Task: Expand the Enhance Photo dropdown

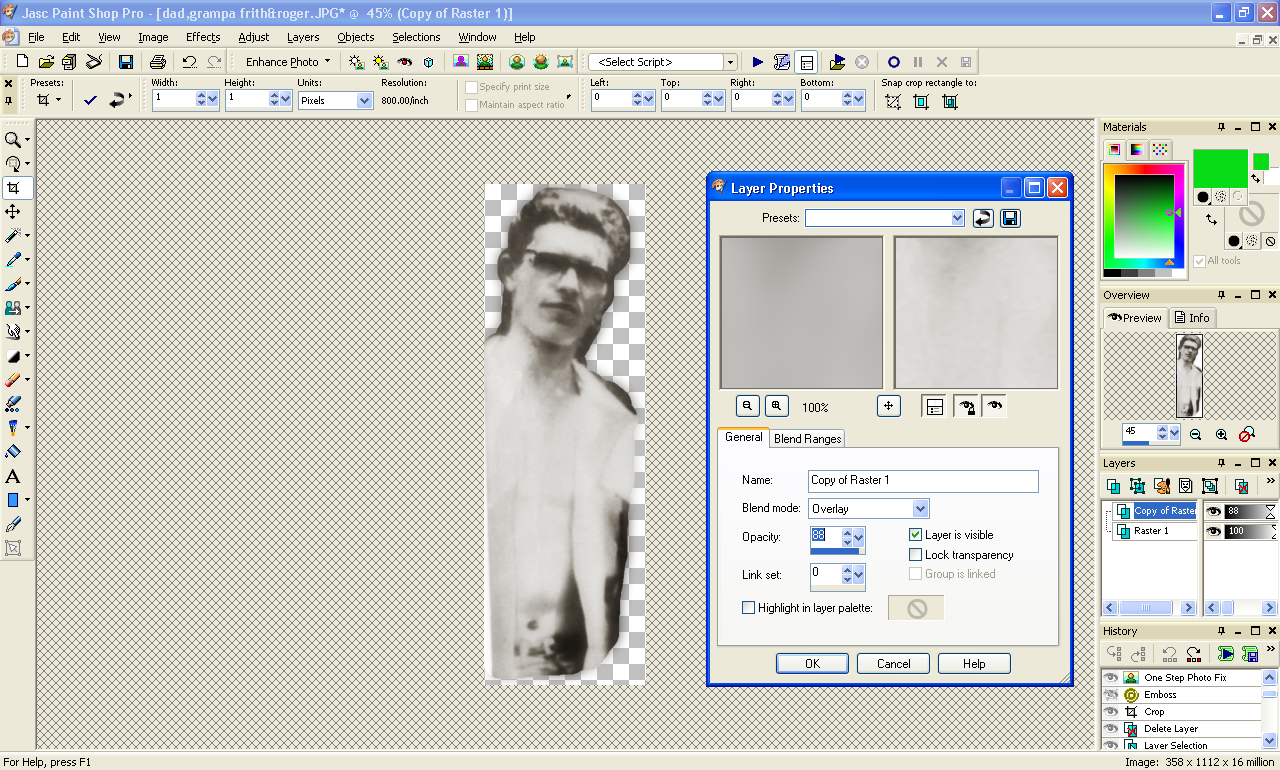Action: click(327, 62)
